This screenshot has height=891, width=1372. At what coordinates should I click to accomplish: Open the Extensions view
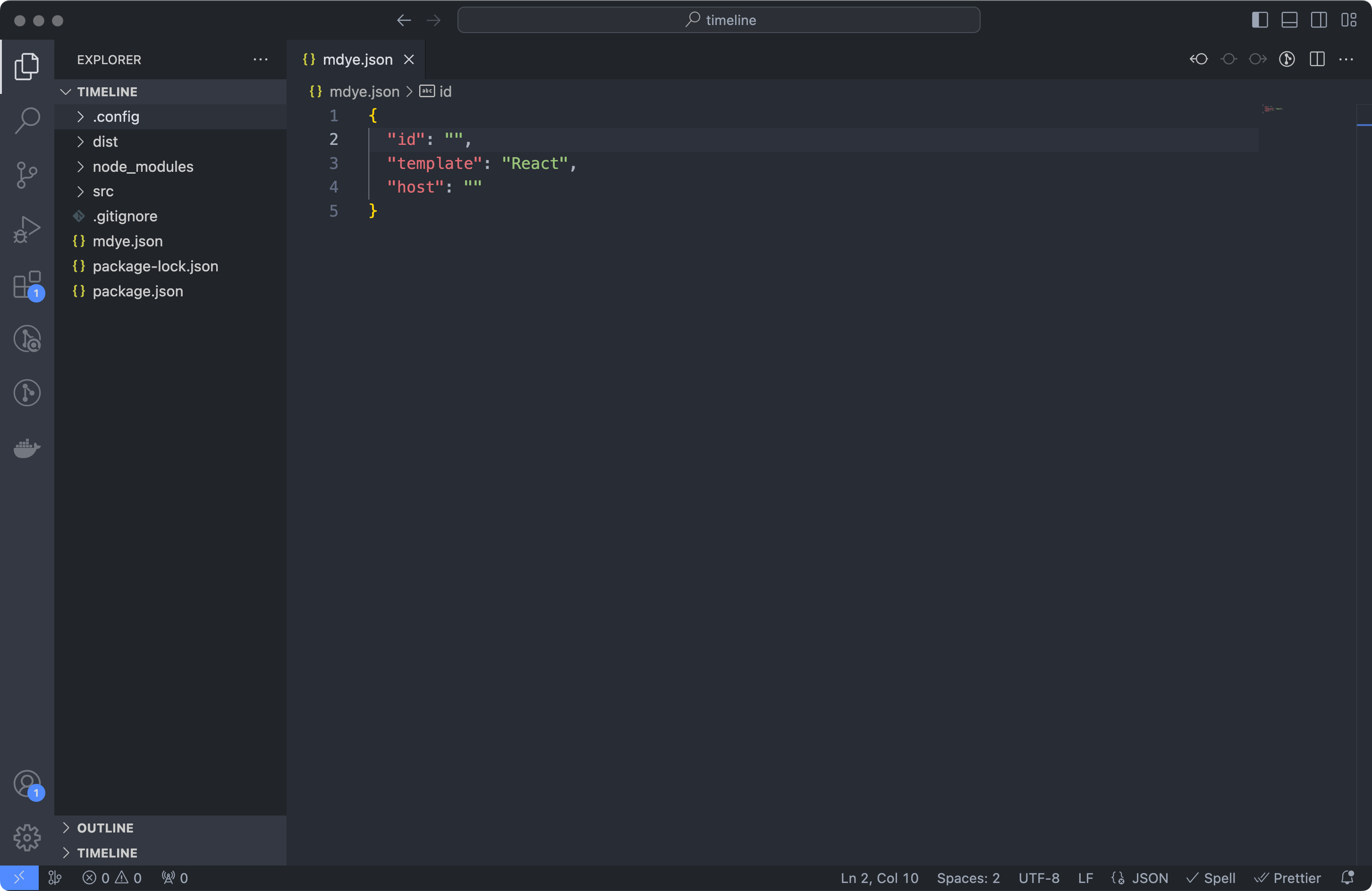pos(27,284)
